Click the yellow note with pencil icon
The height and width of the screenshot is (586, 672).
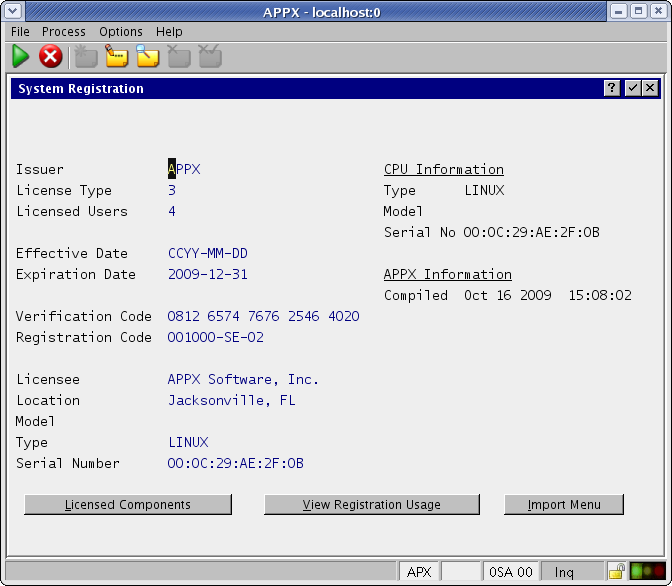tap(117, 57)
